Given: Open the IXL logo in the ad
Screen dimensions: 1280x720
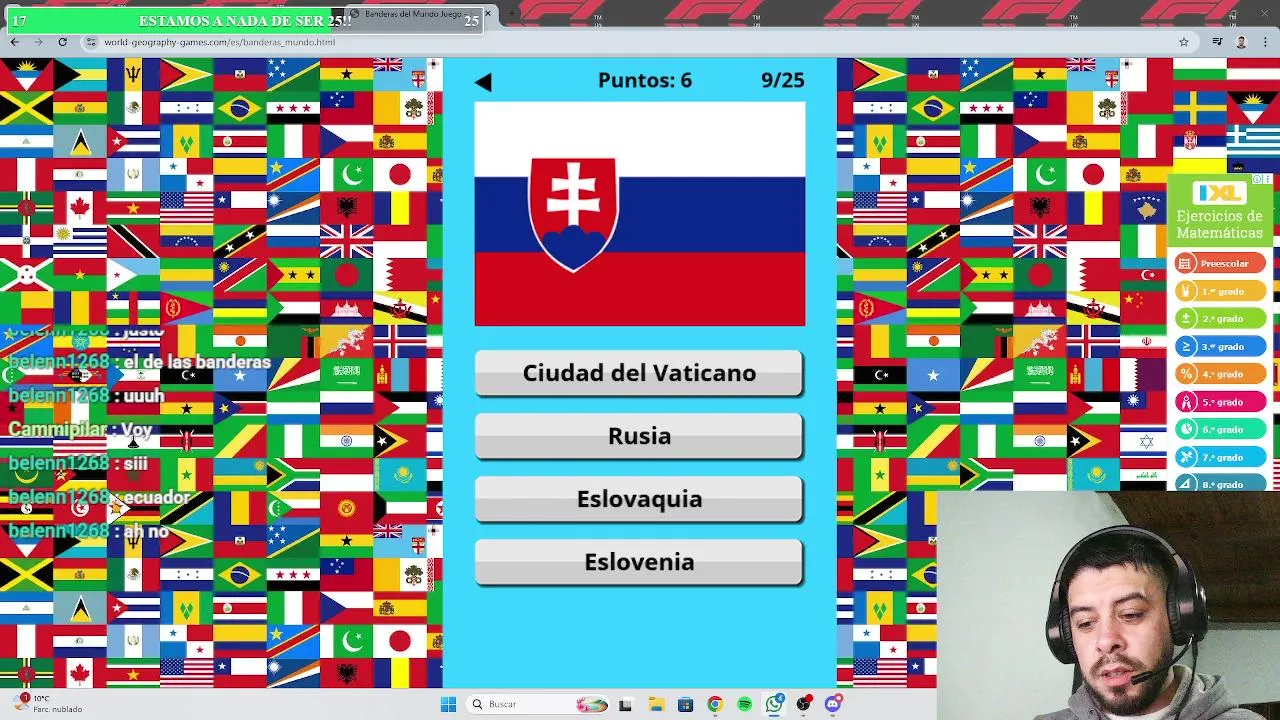Looking at the screenshot, I should pyautogui.click(x=1219, y=192).
